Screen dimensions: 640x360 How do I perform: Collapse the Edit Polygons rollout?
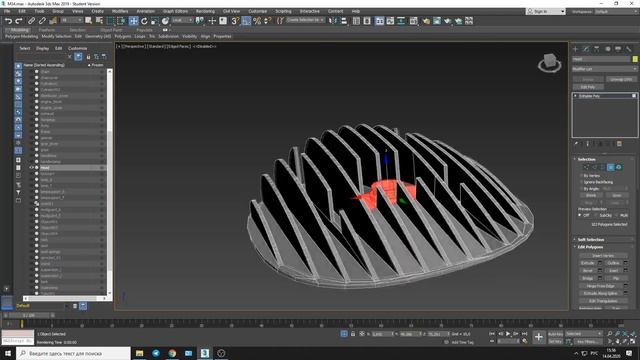(x=590, y=247)
